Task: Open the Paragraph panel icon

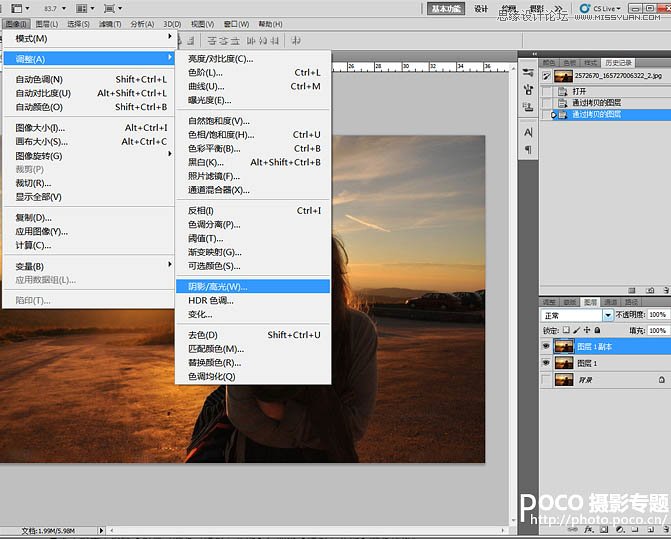Action: click(528, 151)
